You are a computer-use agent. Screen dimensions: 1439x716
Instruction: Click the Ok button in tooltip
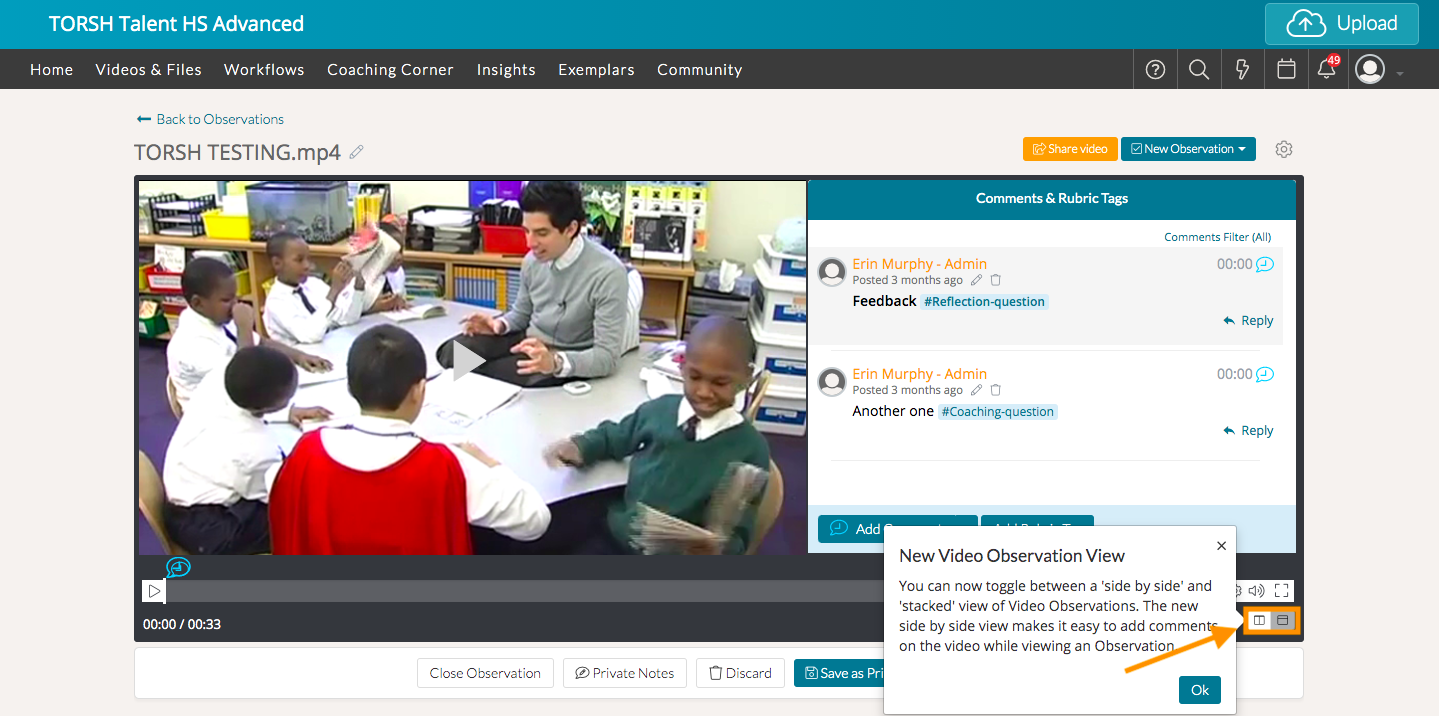tap(1199, 690)
